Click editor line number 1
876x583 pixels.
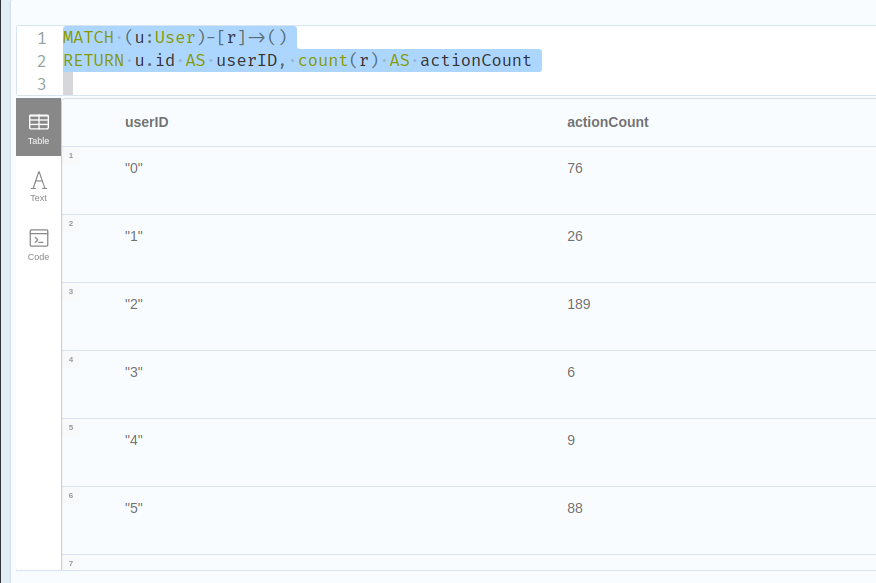tap(41, 38)
